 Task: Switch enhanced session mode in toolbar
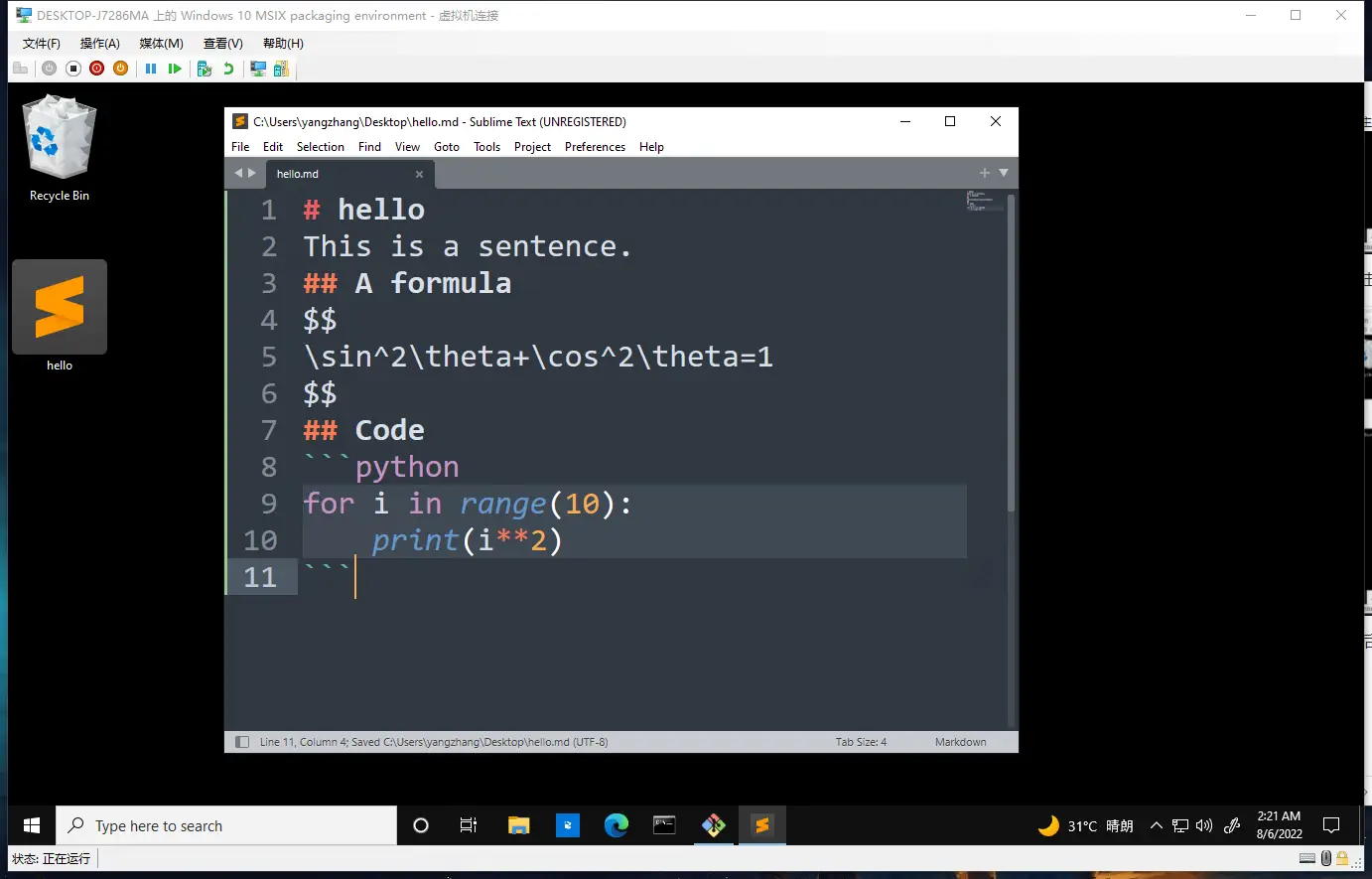(x=258, y=69)
